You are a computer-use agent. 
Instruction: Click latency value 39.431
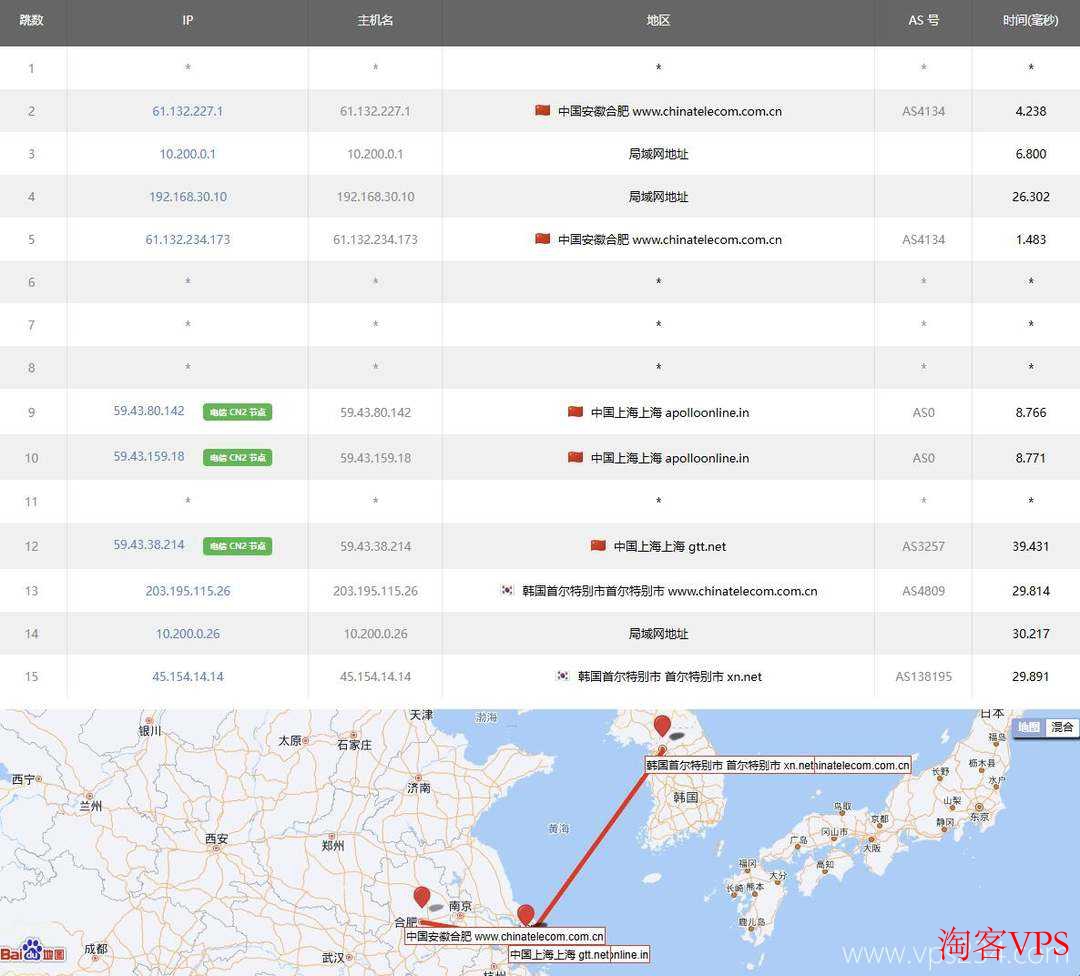(1030, 546)
